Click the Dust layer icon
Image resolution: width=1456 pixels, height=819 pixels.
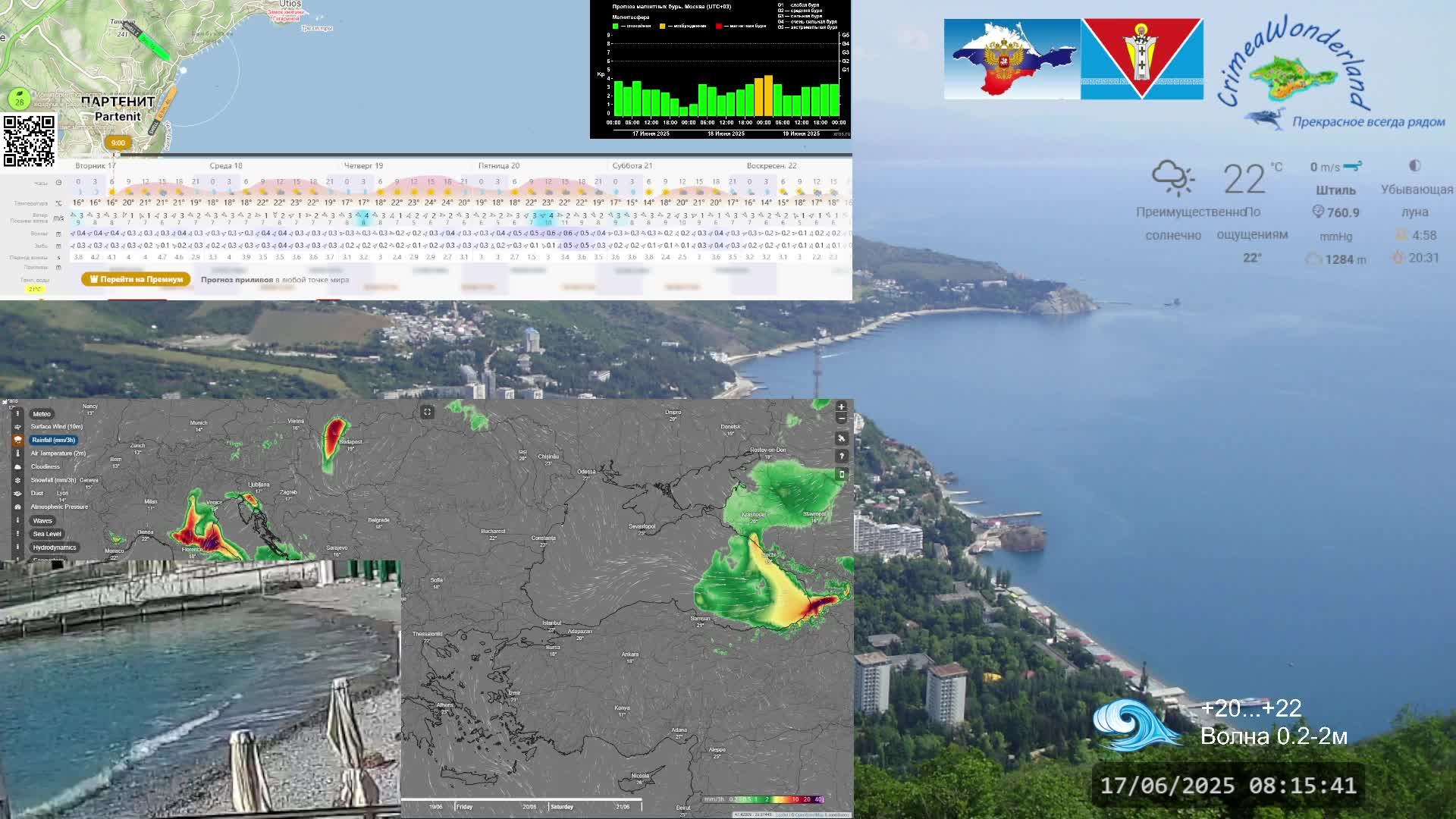[17, 494]
